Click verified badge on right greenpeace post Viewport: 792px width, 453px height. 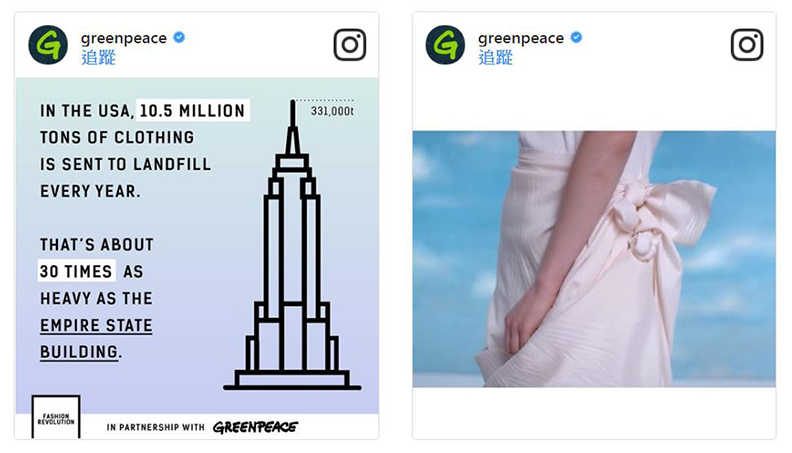576,37
